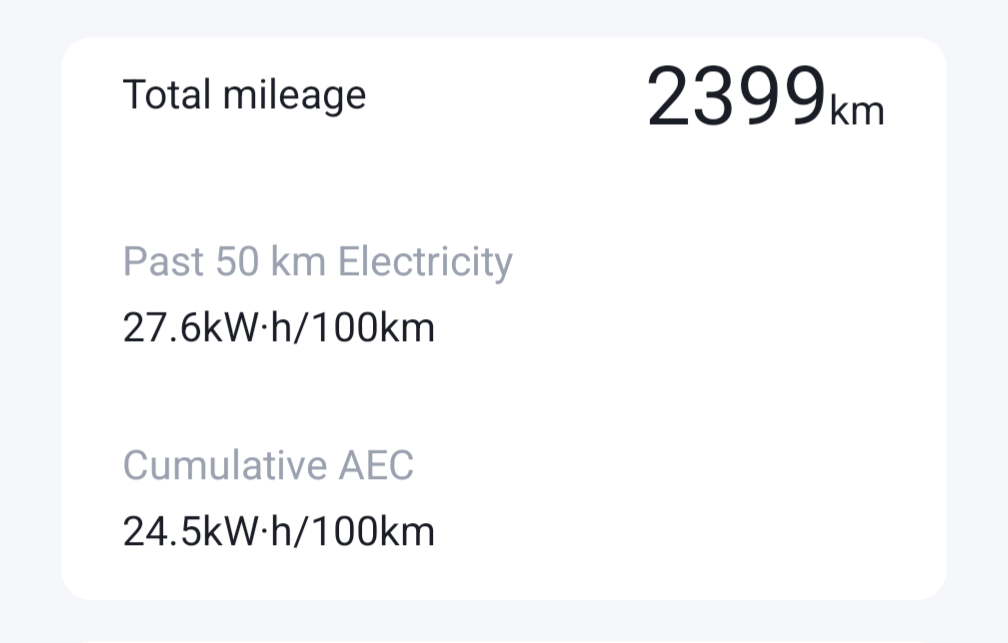Tap the number "24.5" in the cumulative reading
The height and width of the screenshot is (643, 1008).
click(160, 531)
